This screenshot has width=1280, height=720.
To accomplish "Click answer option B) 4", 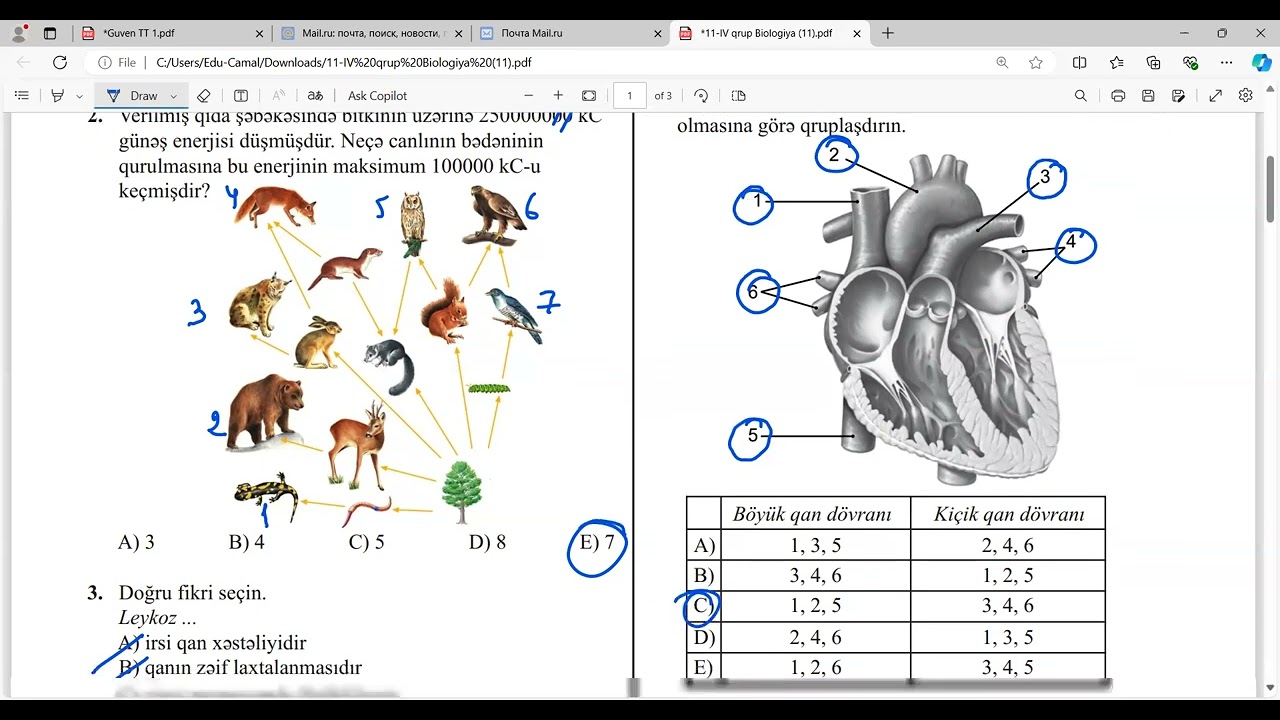I will click(x=247, y=543).
